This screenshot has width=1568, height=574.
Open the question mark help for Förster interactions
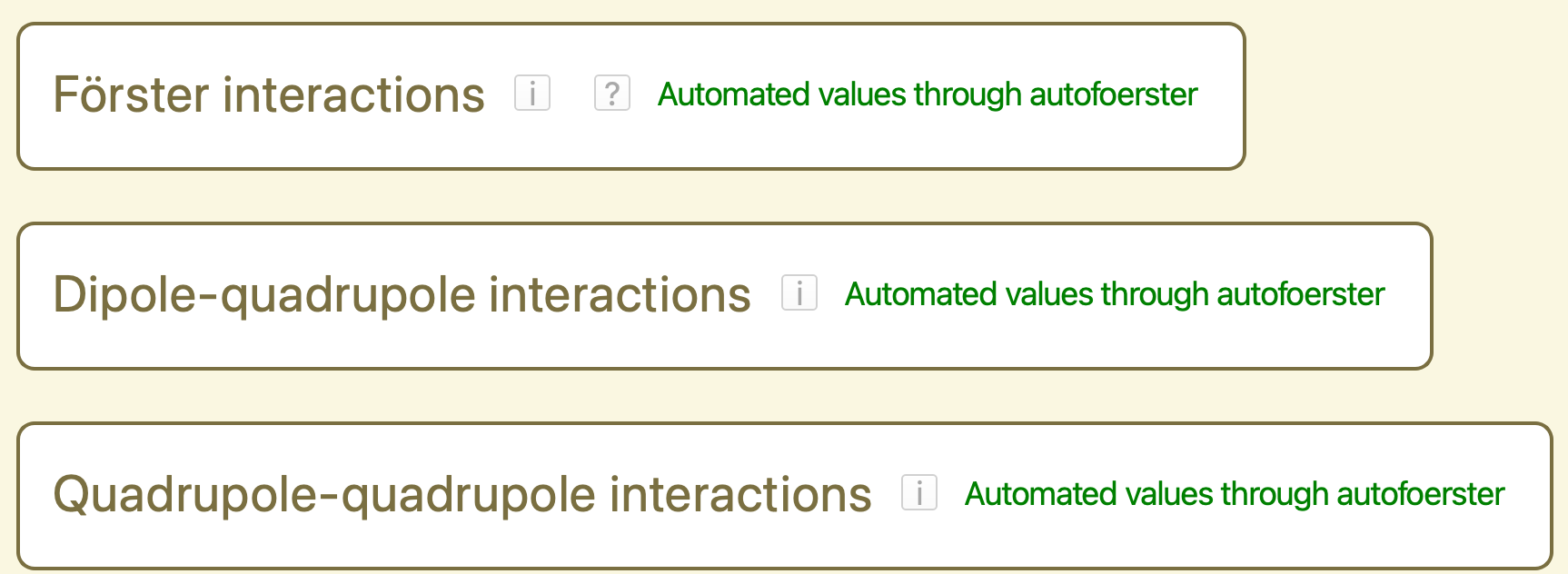tap(612, 93)
